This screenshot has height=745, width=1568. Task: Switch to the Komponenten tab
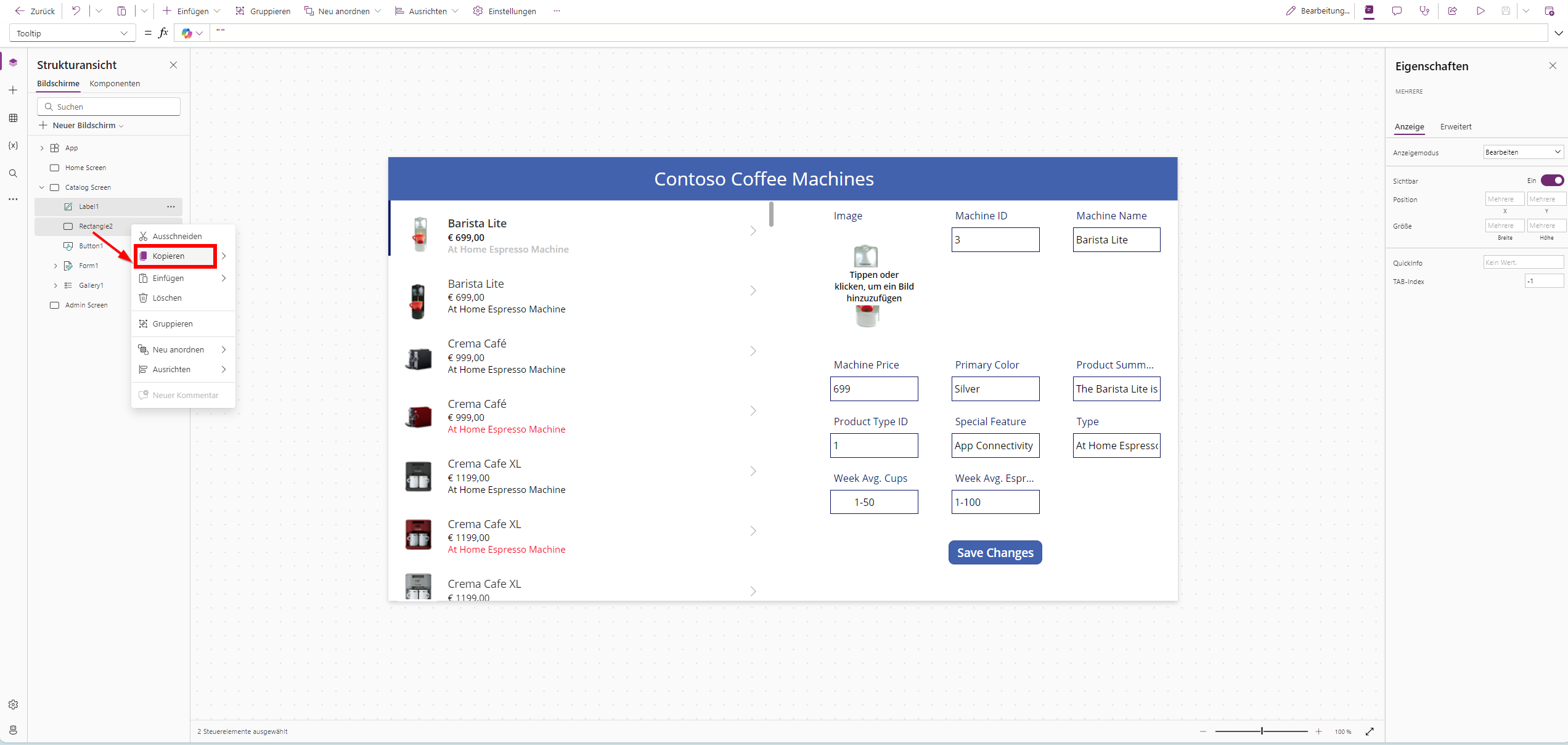tap(115, 83)
